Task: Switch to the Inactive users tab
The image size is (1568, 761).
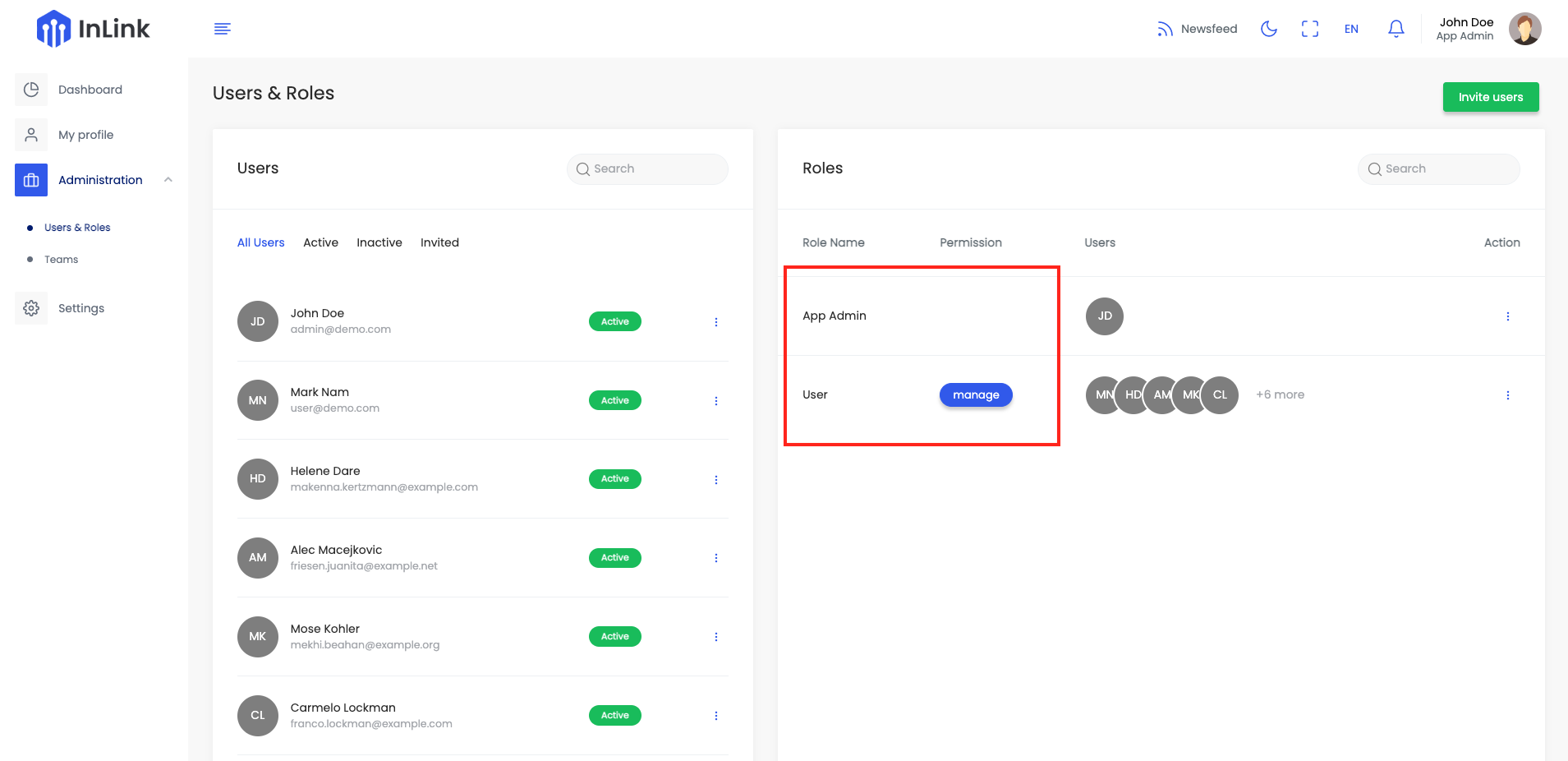Action: pyautogui.click(x=379, y=242)
